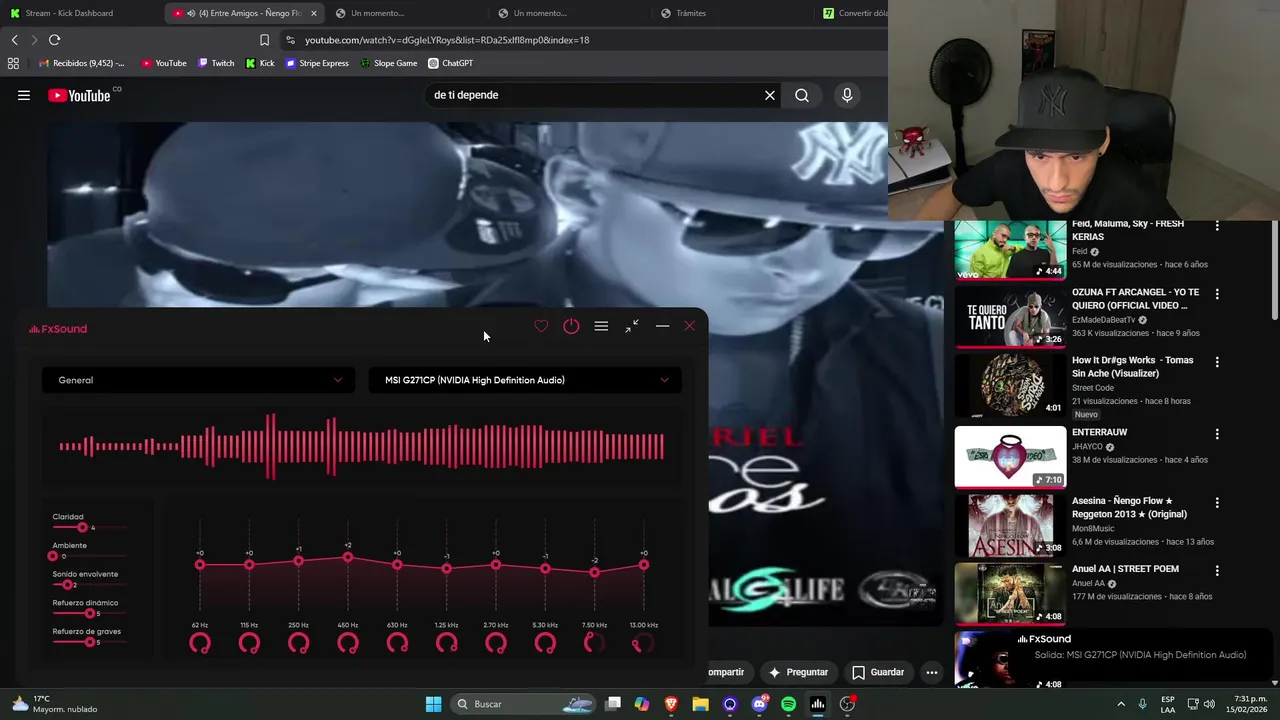Open YouTube guide hamburger menu
Viewport: 1280px width, 720px height.
[x=24, y=96]
